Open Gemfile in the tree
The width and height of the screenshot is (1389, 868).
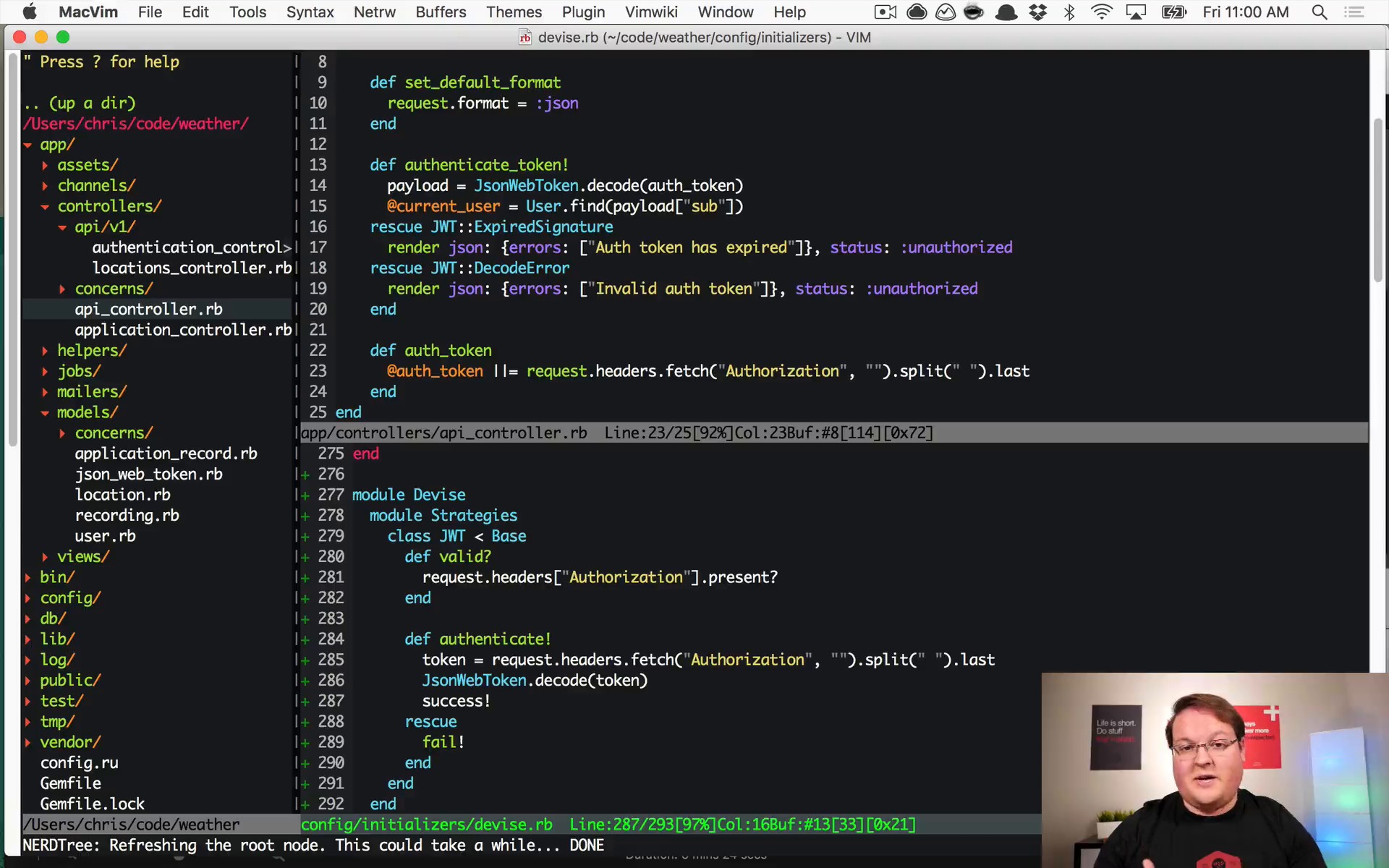(70, 783)
